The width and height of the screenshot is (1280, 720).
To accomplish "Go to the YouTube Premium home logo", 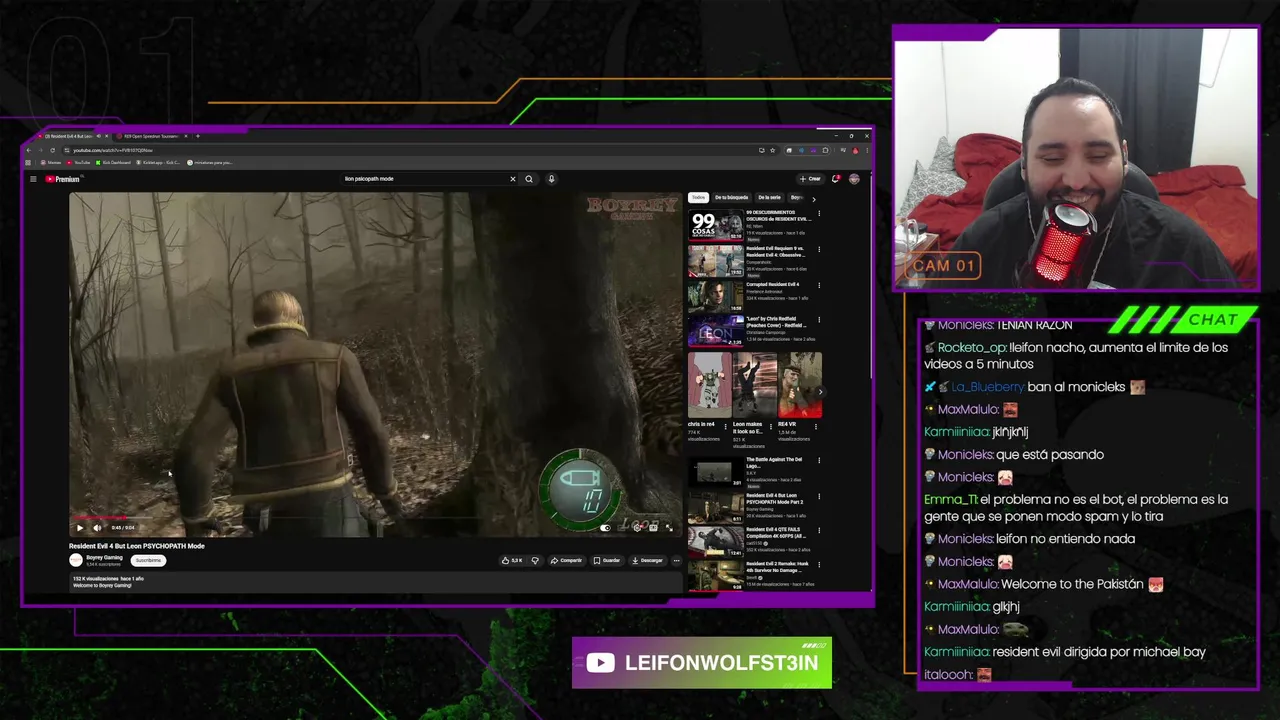I will [62, 179].
